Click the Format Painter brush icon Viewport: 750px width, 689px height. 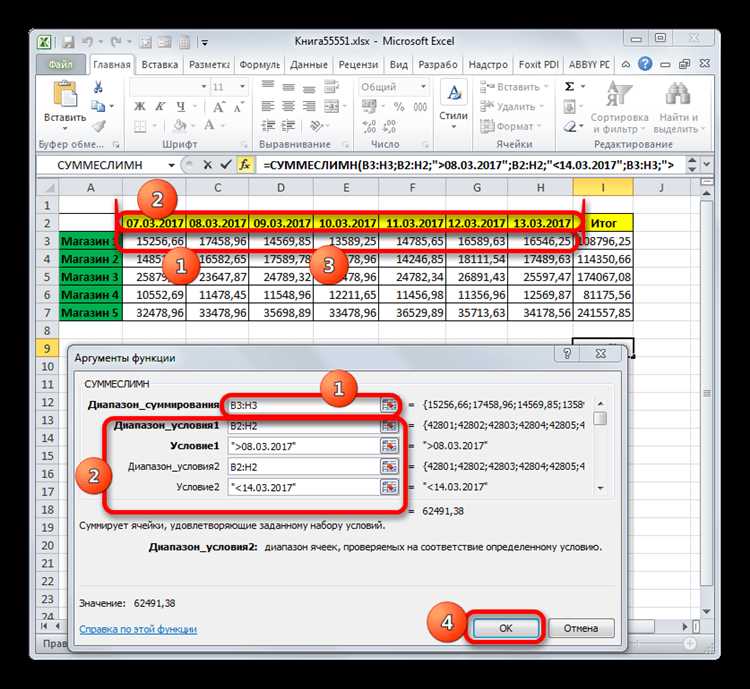click(99, 126)
